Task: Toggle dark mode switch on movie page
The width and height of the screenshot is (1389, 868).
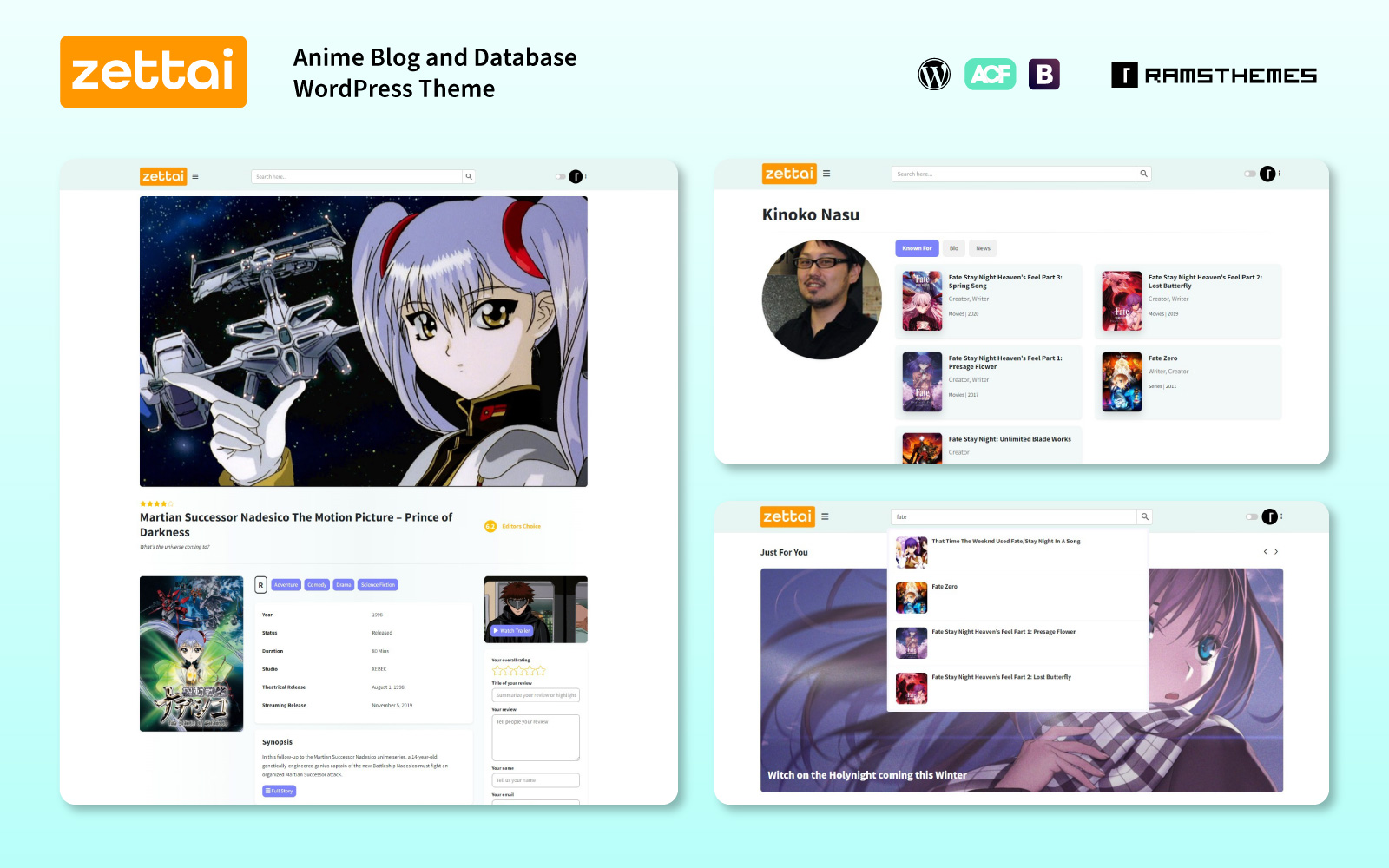Action: click(561, 176)
